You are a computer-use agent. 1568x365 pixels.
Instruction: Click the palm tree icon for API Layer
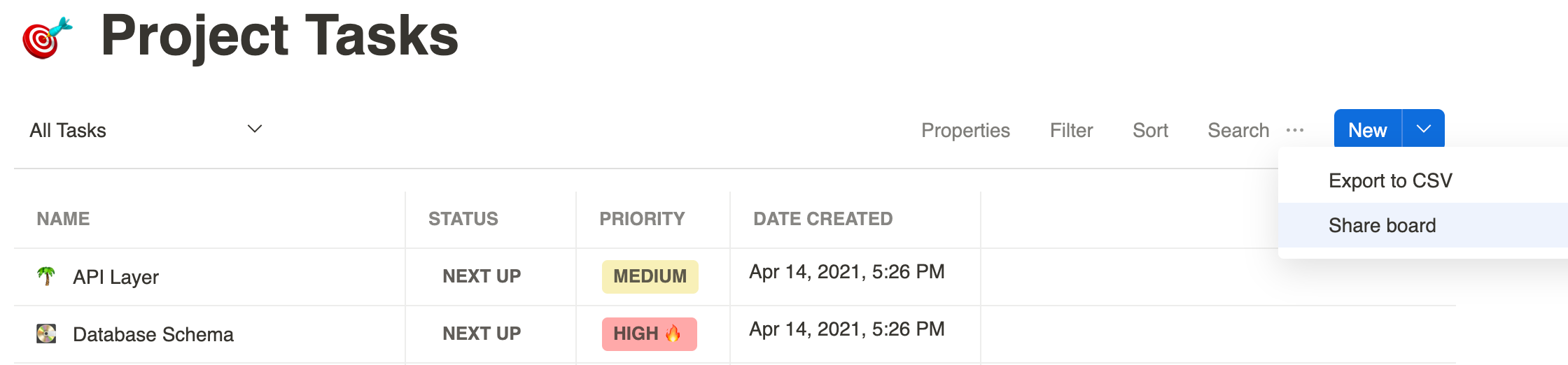click(46, 276)
